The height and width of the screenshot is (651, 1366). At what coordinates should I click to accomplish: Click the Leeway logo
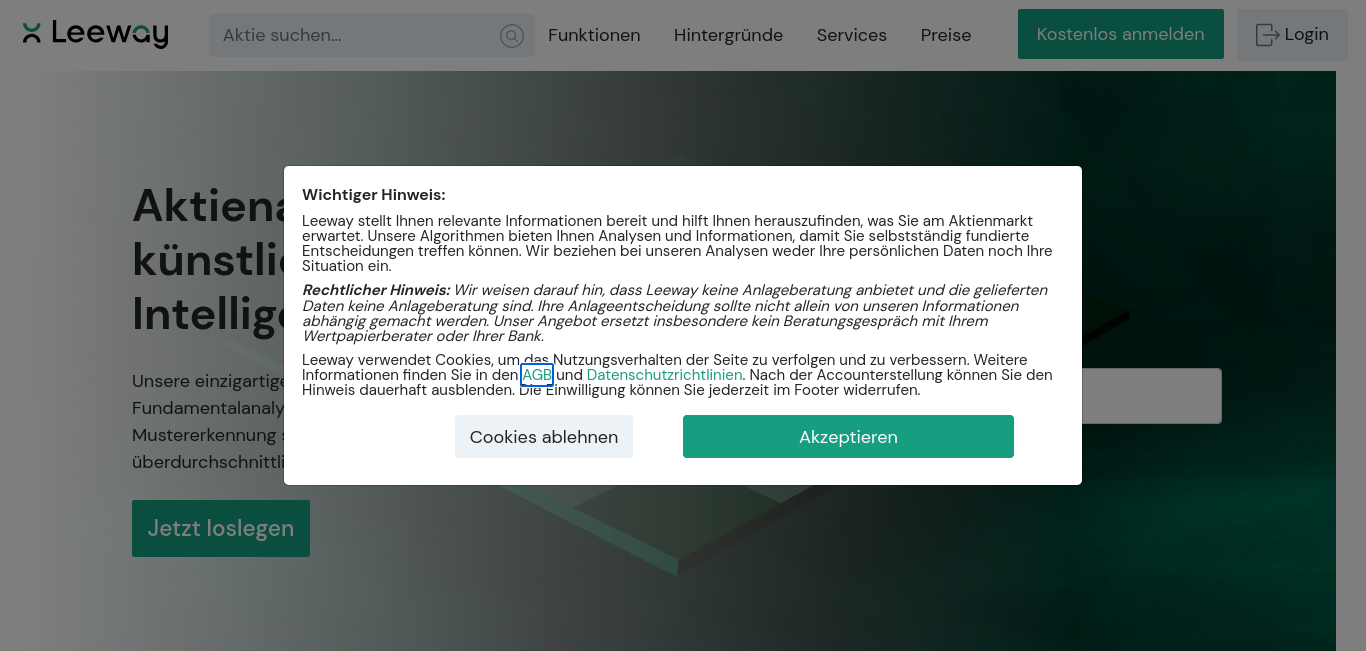click(95, 34)
